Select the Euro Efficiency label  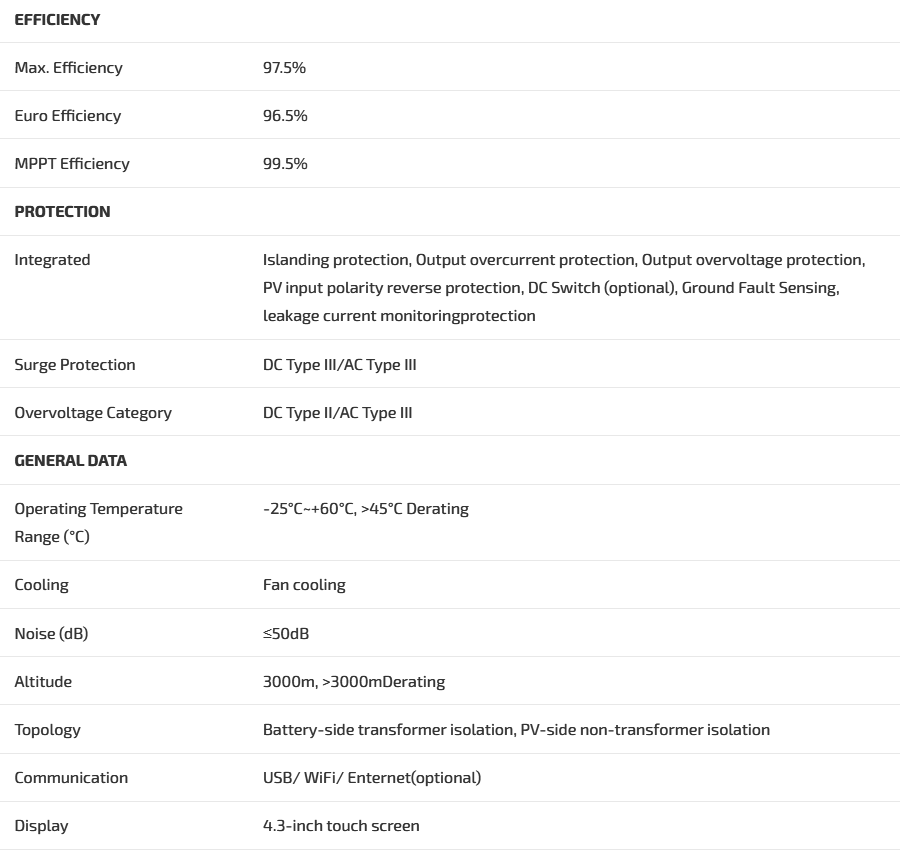[x=67, y=116]
